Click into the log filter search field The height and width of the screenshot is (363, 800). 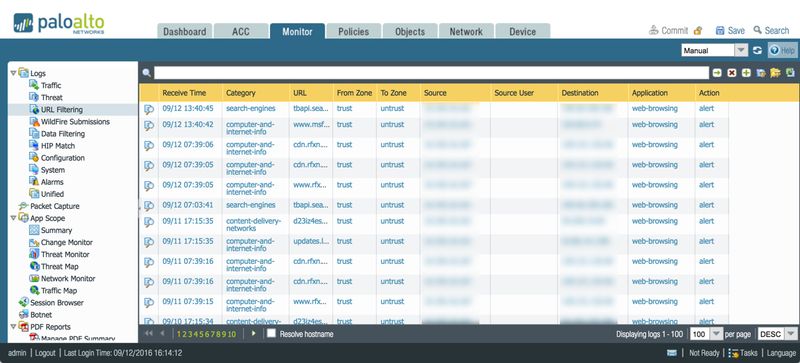(x=431, y=73)
